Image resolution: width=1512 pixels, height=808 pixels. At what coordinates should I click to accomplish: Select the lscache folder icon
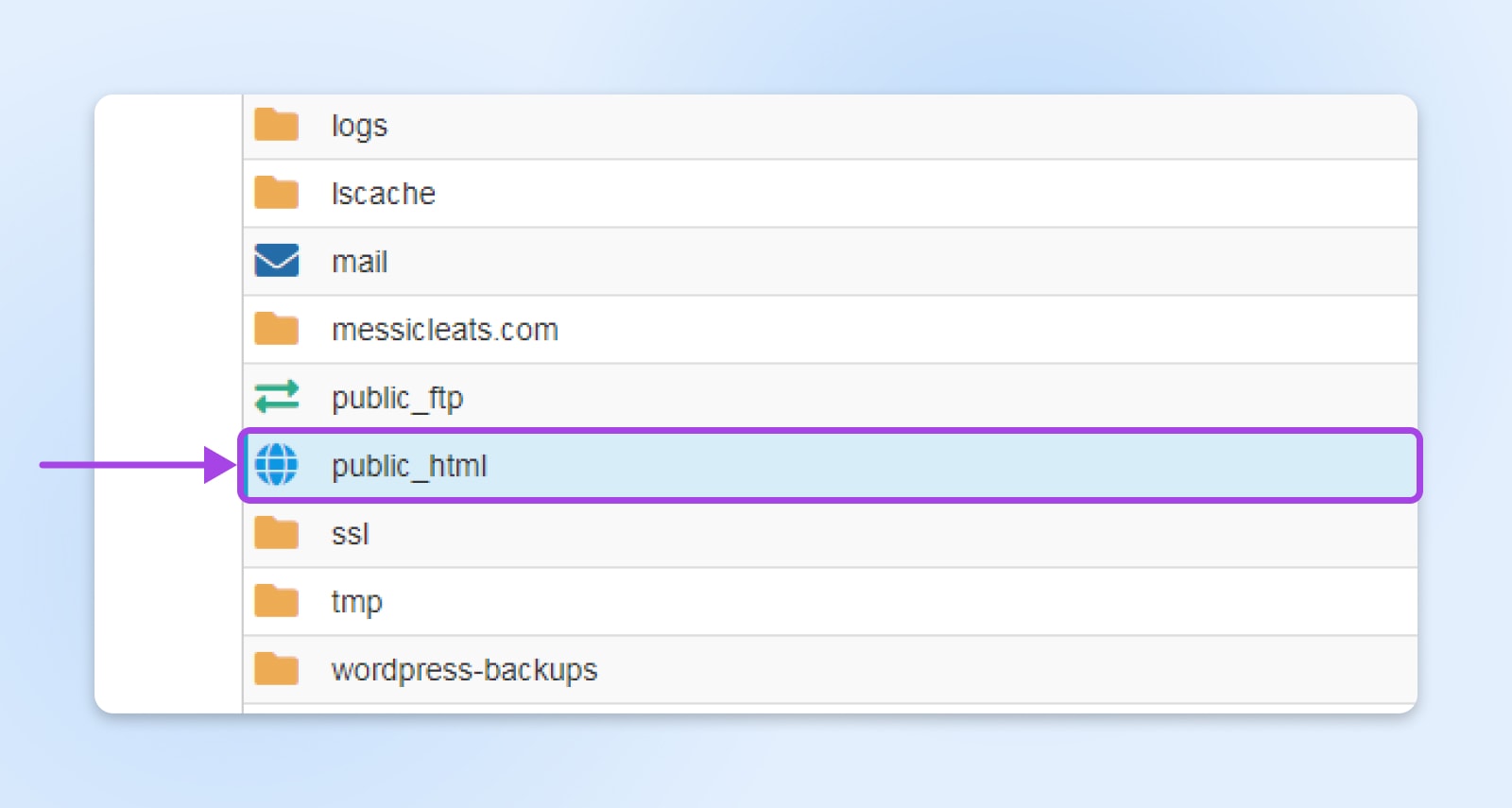274,192
